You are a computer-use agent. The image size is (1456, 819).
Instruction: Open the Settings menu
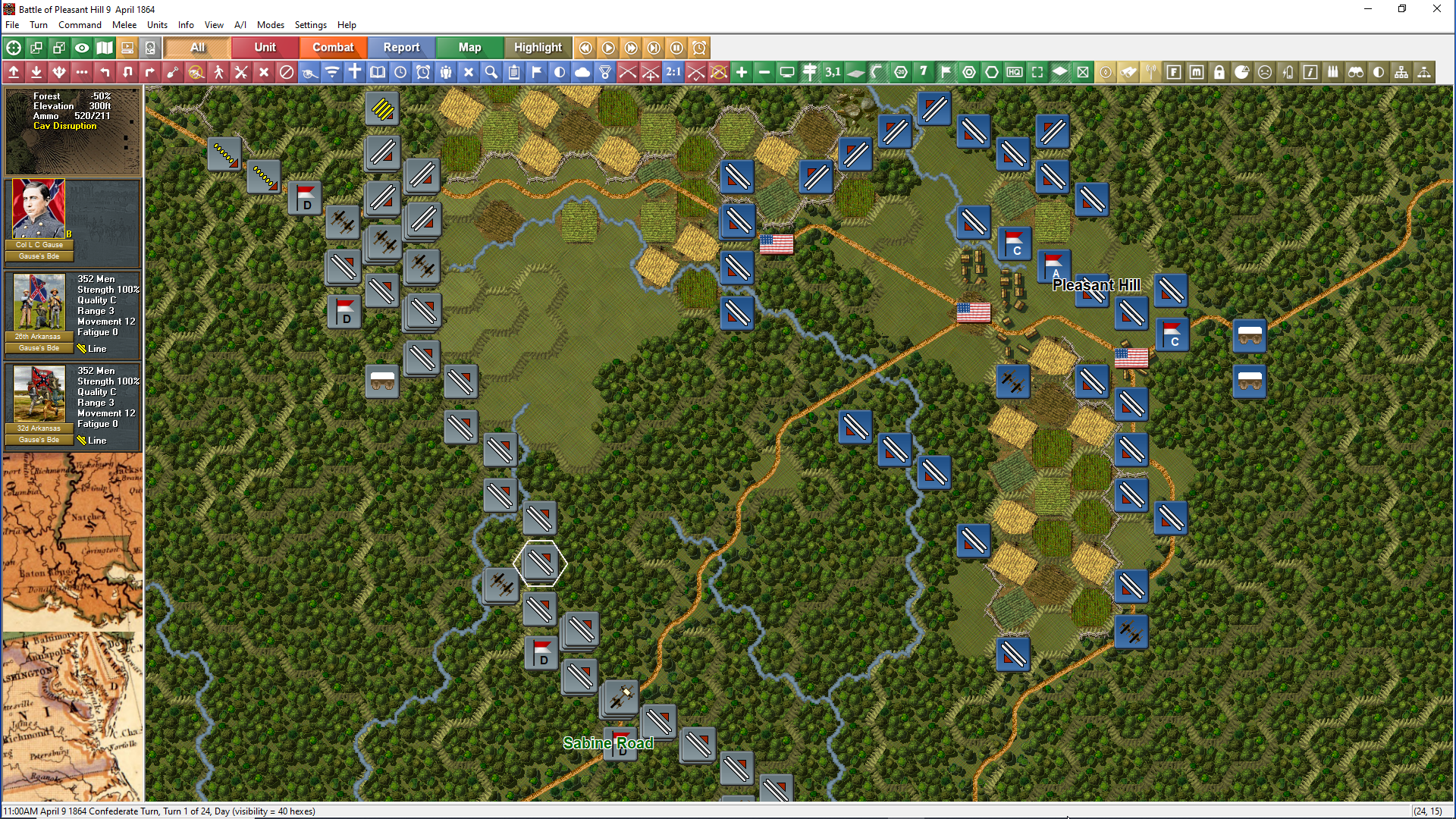point(310,25)
